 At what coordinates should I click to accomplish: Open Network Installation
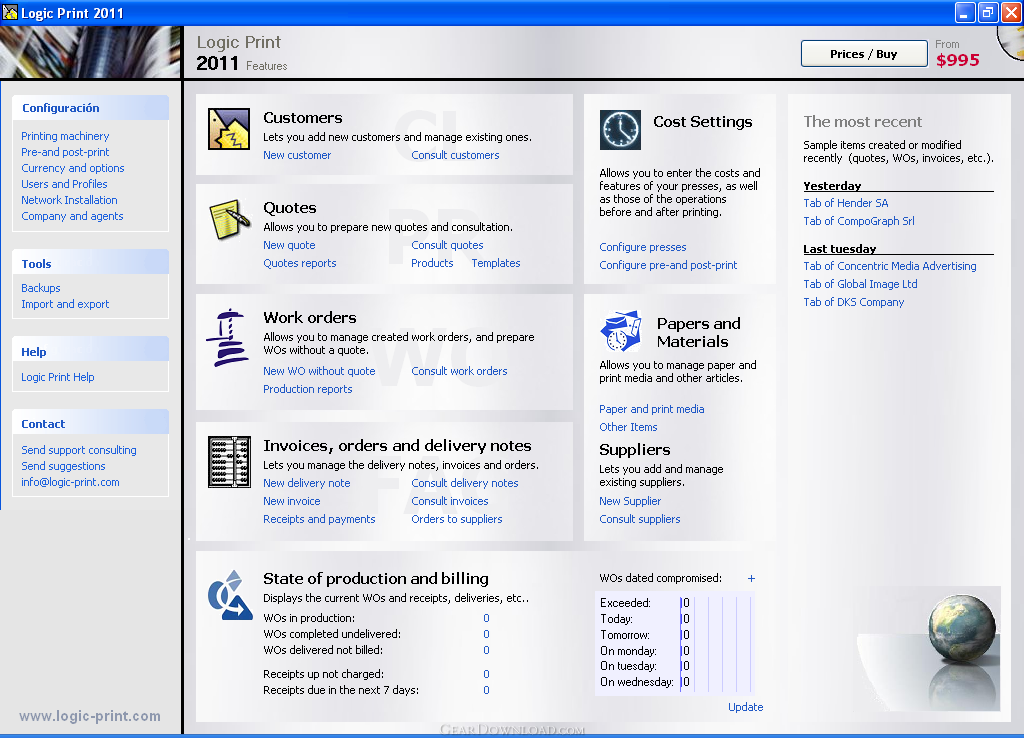[69, 200]
